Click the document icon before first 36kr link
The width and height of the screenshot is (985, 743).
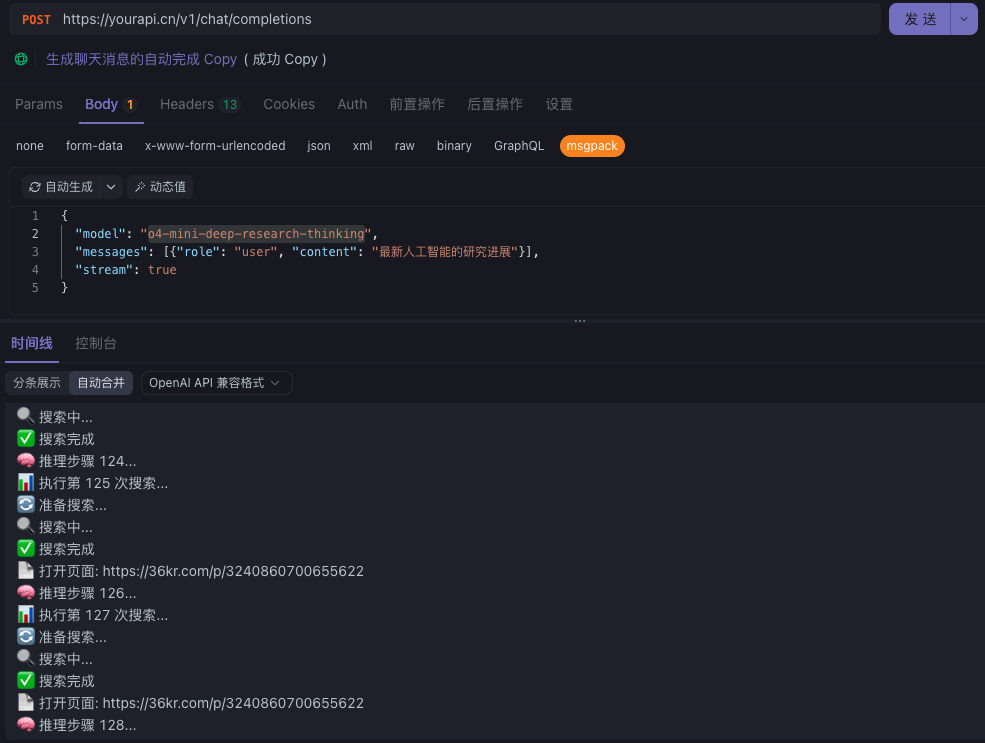pos(26,570)
